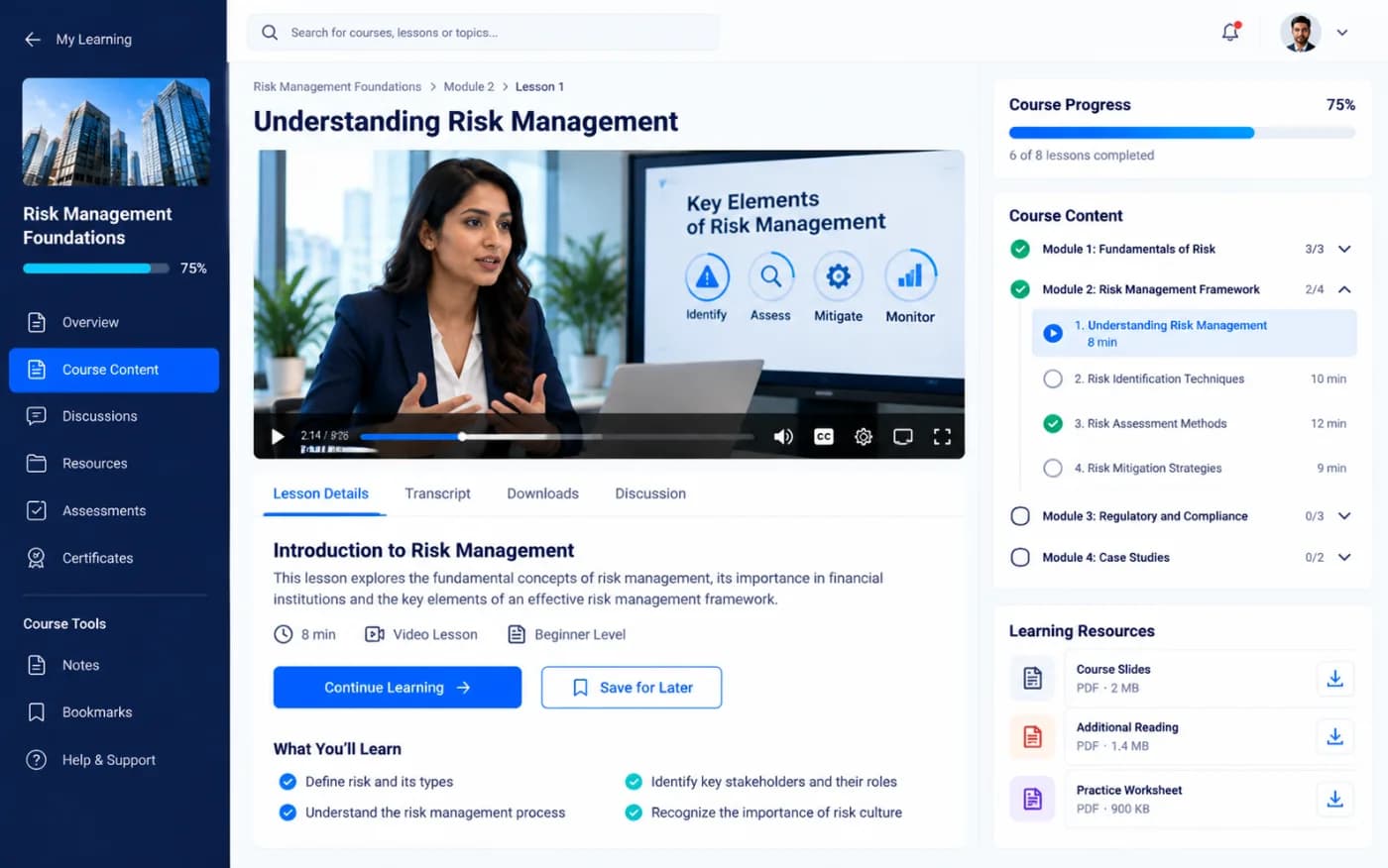Select Course Content sidebar item
1388x868 pixels.
114,370
